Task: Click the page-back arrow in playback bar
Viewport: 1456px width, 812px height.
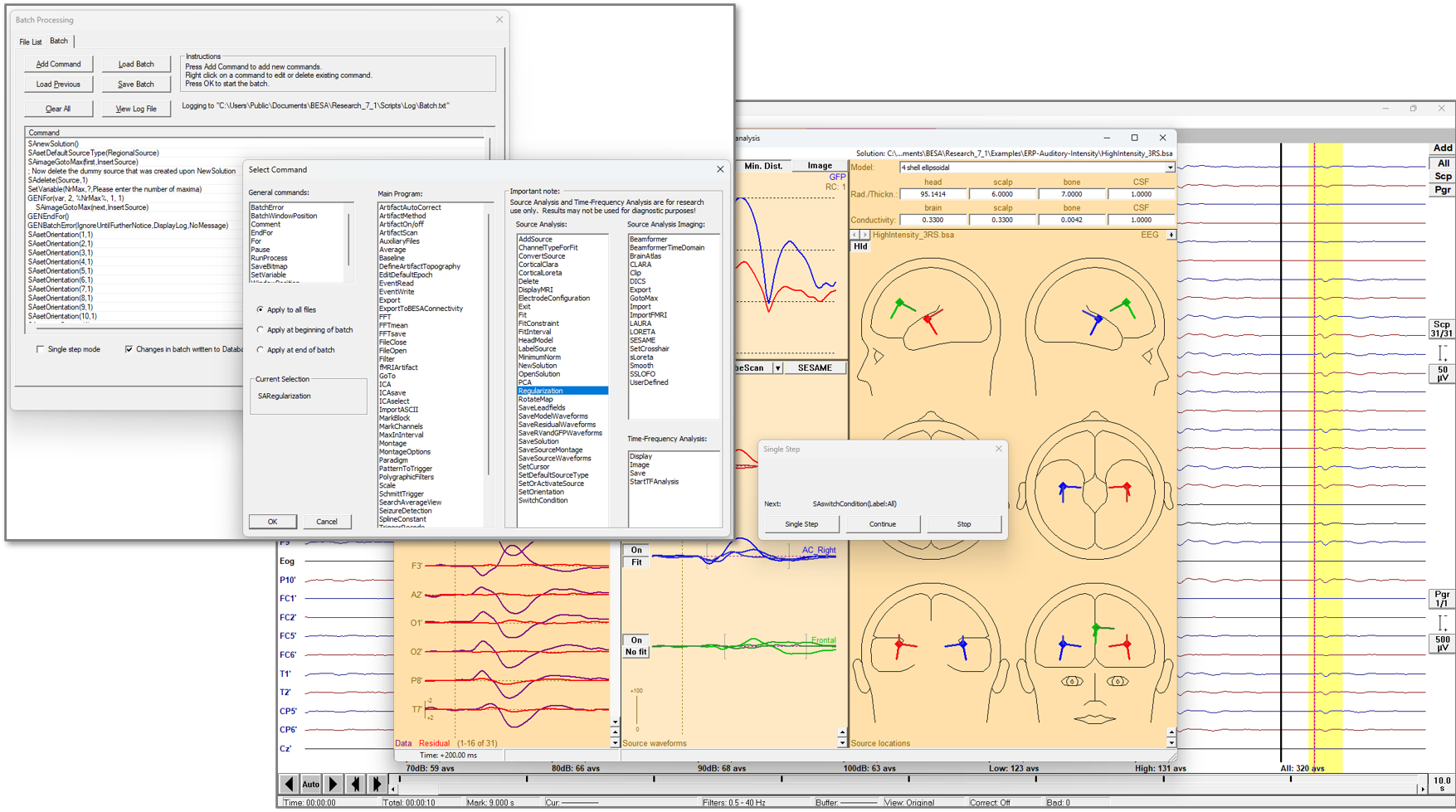Action: [289, 784]
